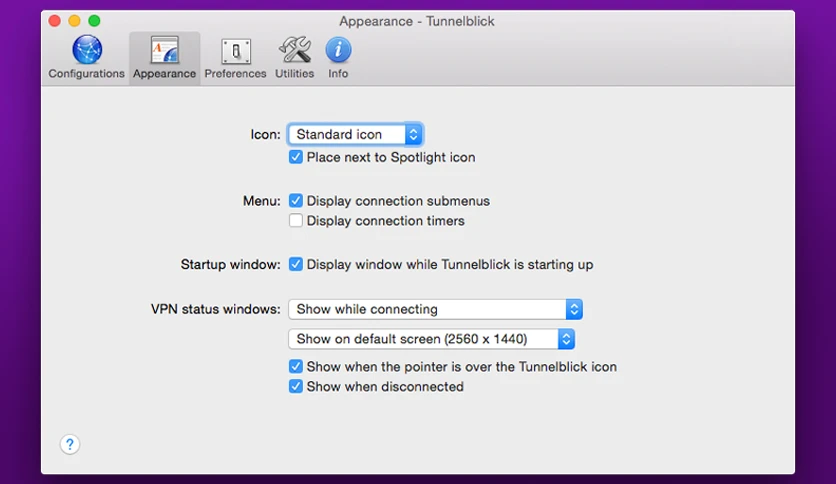
Task: Open the Show on default screen dropdown
Action: tap(431, 339)
